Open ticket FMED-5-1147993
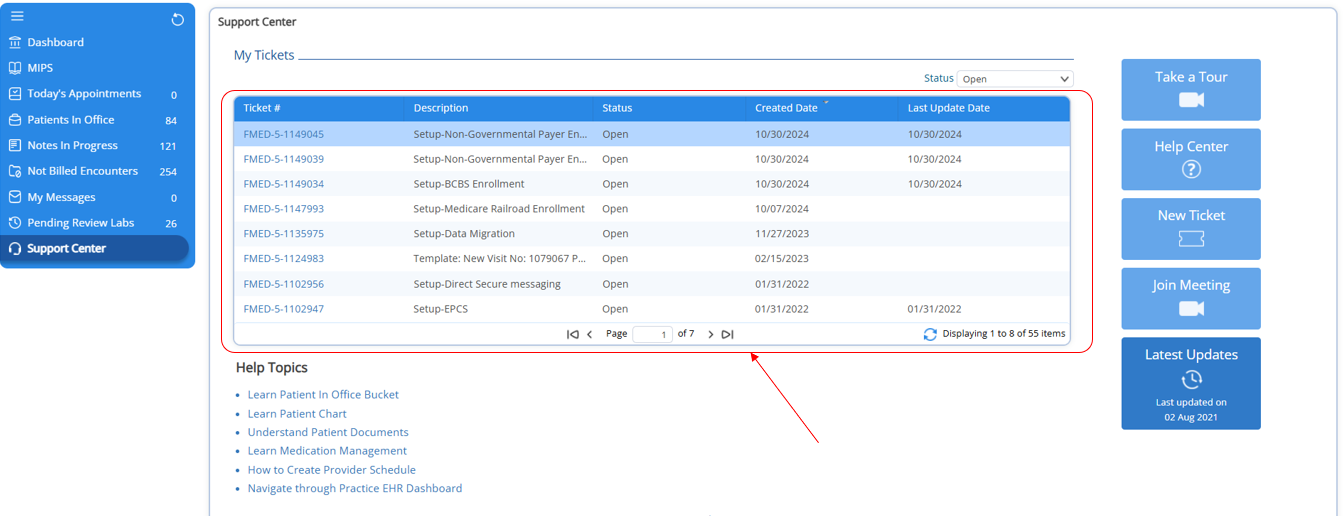Image resolution: width=1343 pixels, height=516 pixels. (x=284, y=209)
